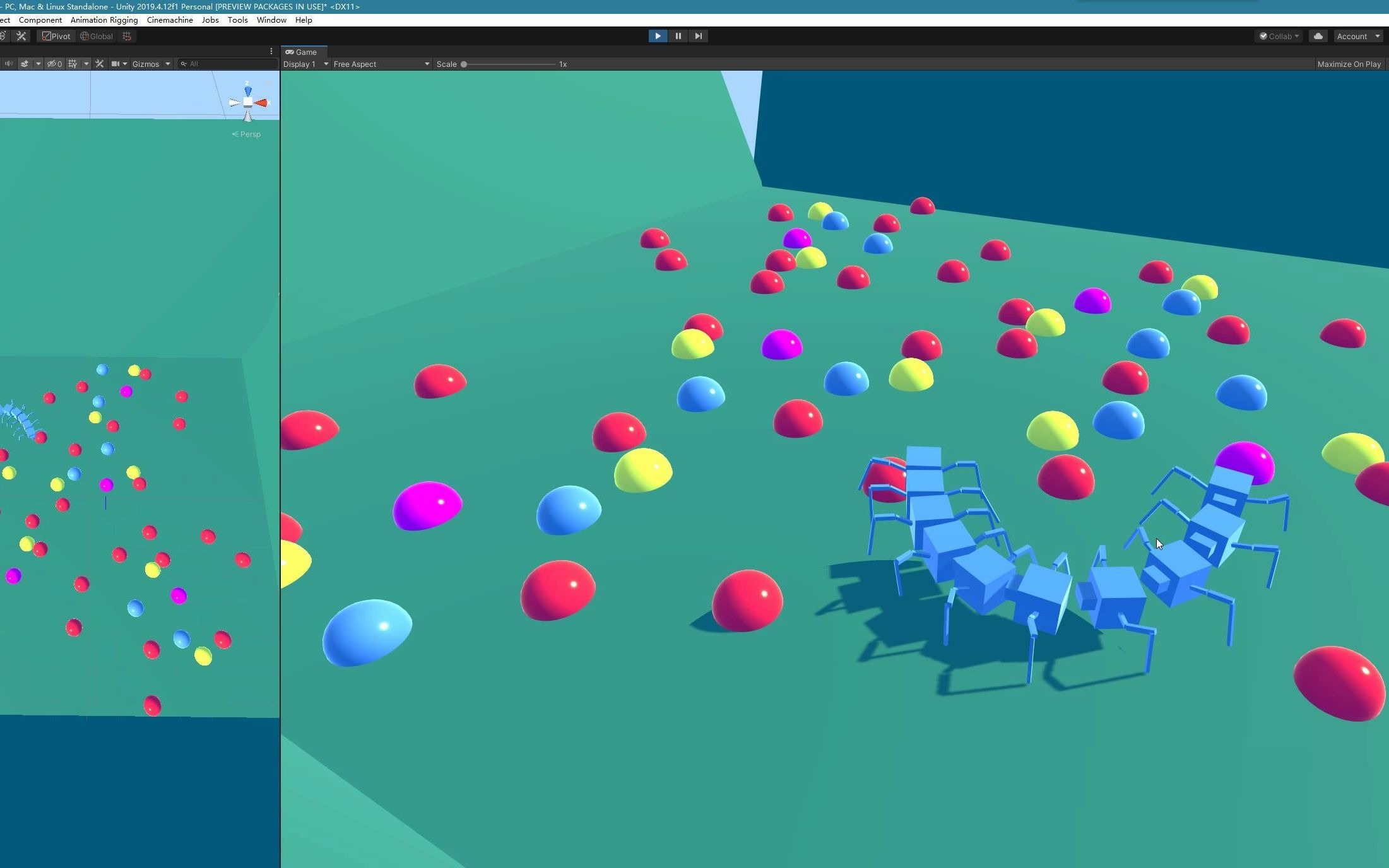The image size is (1389, 868).
Task: Toggle Pivot mode in the toolbar
Action: [56, 36]
